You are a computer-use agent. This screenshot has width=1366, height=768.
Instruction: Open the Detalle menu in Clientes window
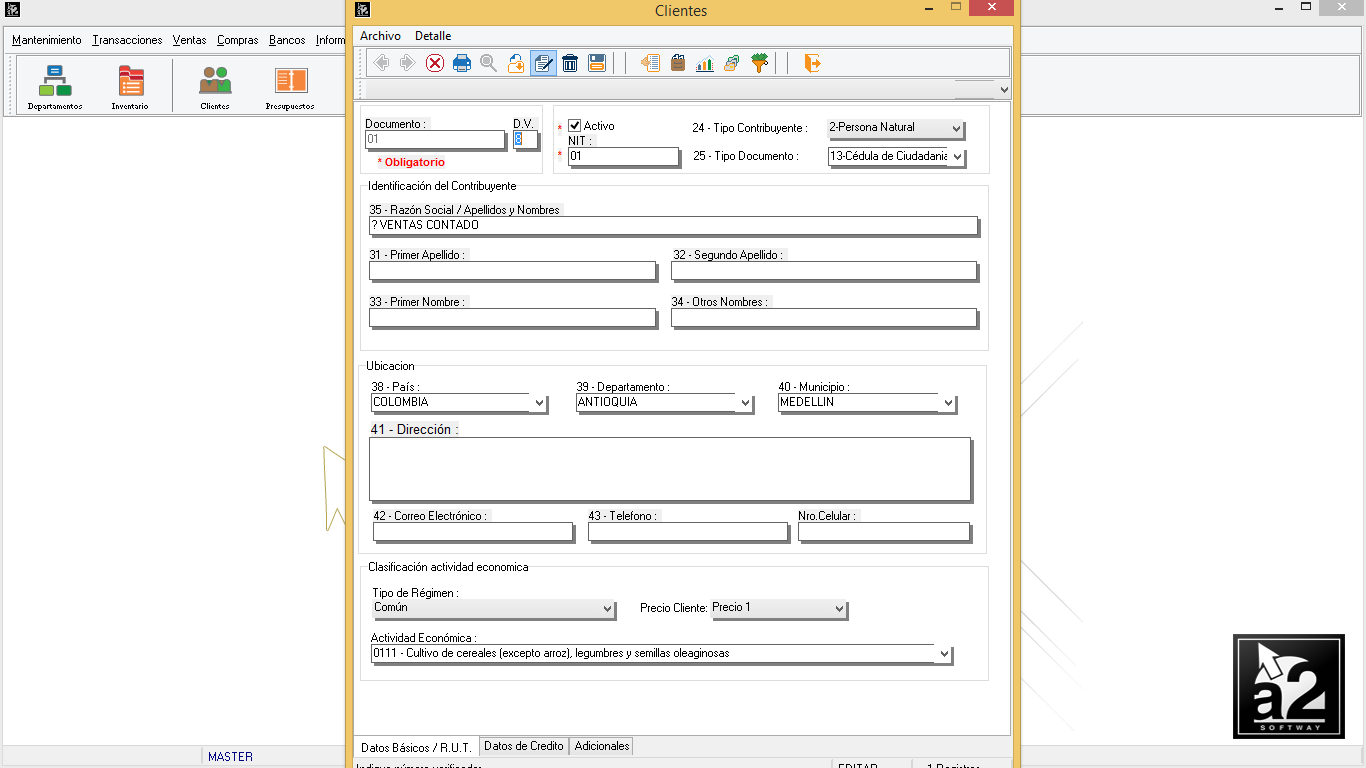(x=433, y=36)
